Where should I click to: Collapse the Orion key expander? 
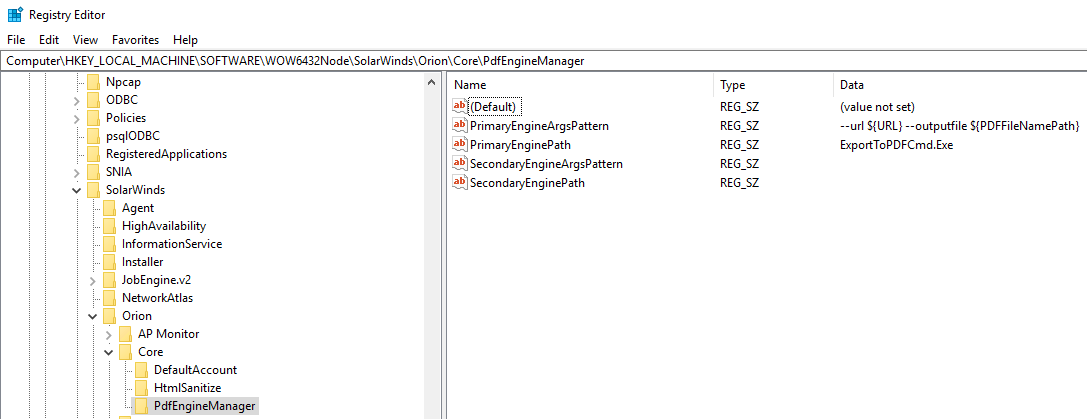pyautogui.click(x=93, y=316)
